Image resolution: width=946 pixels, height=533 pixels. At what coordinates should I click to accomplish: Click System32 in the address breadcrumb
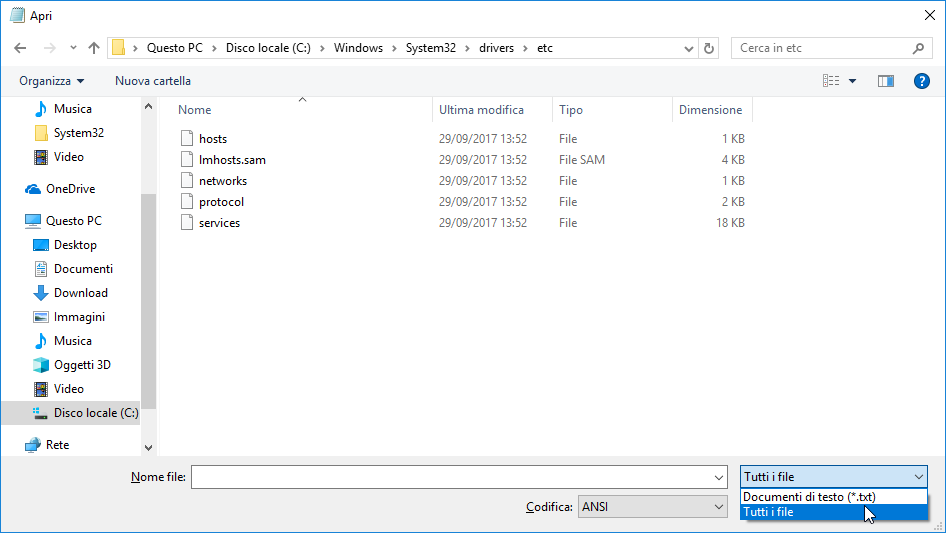click(430, 48)
